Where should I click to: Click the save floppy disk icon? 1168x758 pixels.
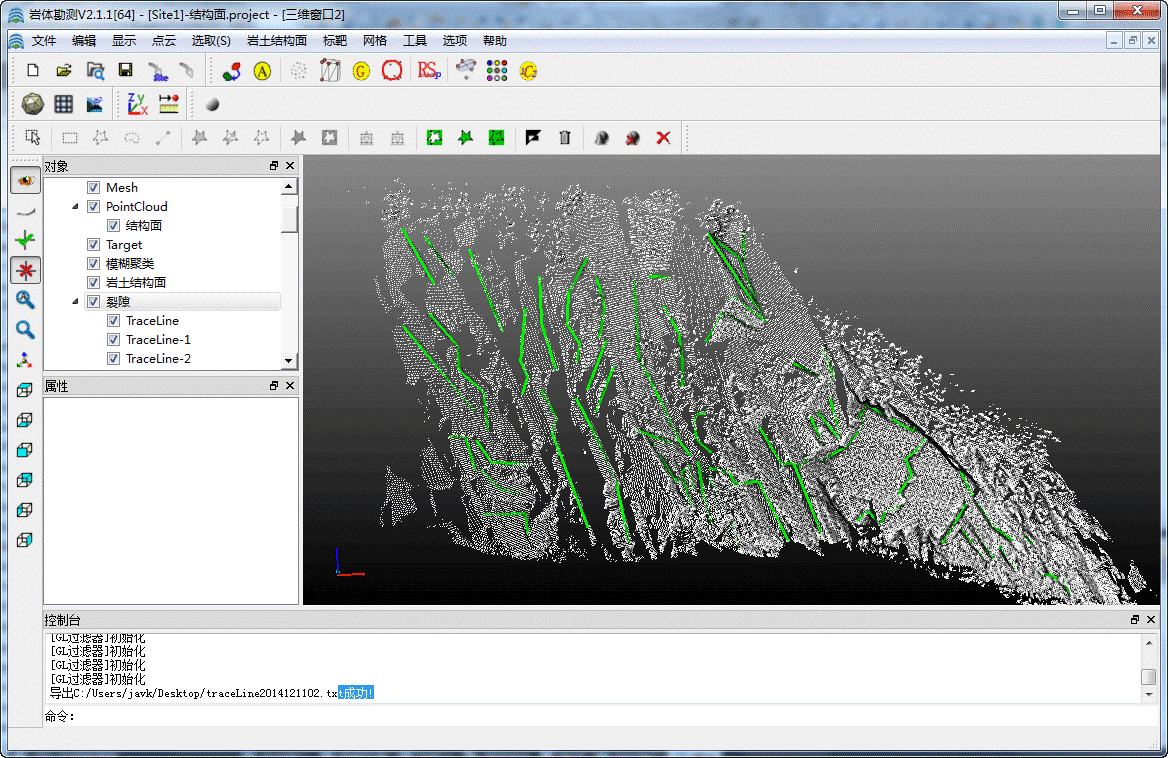126,71
